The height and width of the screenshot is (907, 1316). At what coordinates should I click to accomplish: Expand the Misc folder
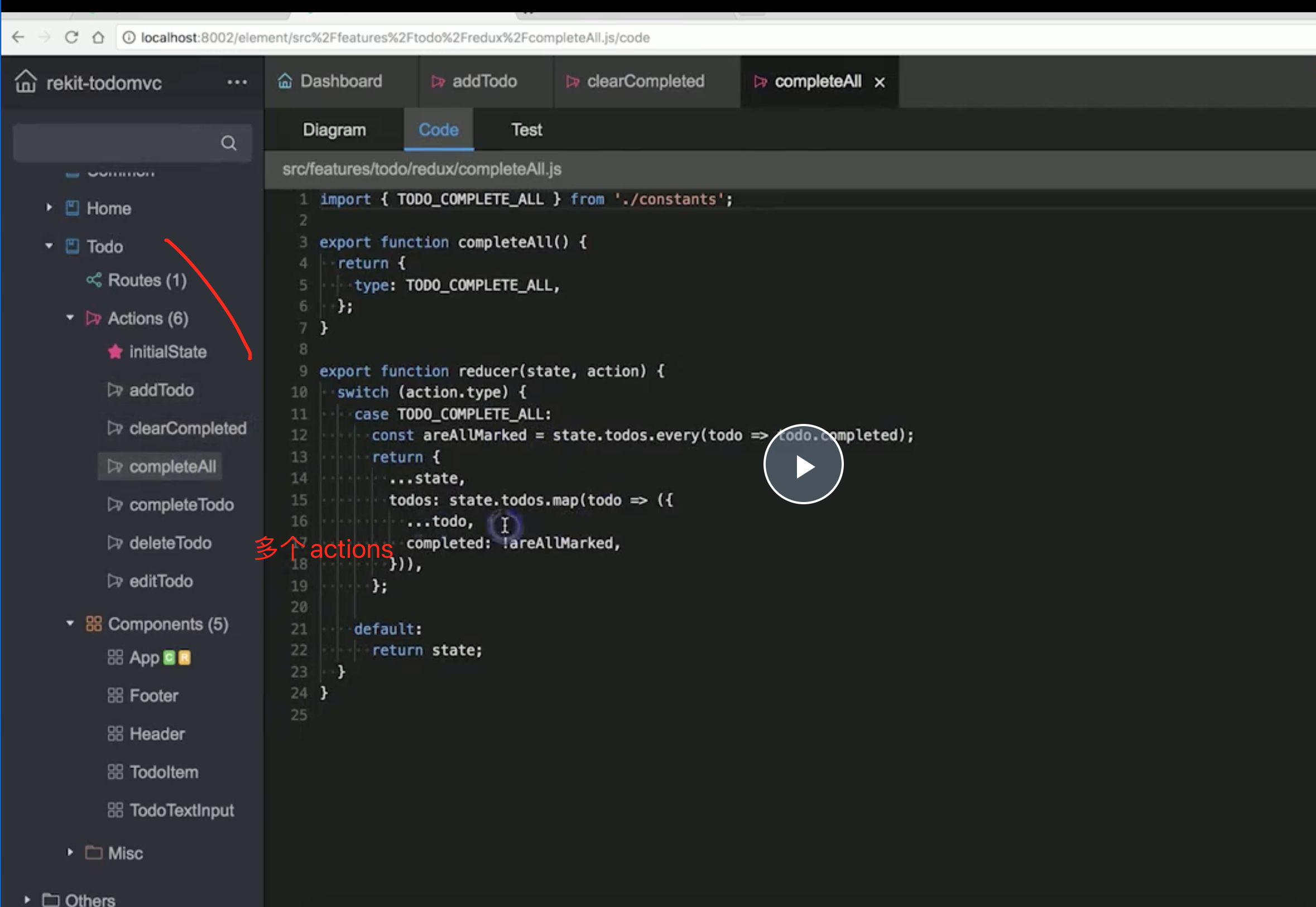click(x=70, y=852)
